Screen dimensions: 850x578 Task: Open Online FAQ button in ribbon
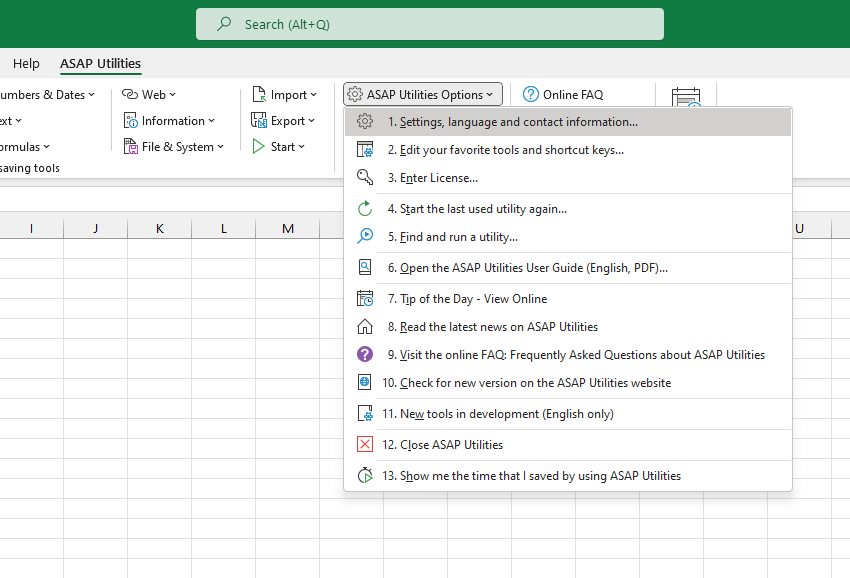[563, 94]
